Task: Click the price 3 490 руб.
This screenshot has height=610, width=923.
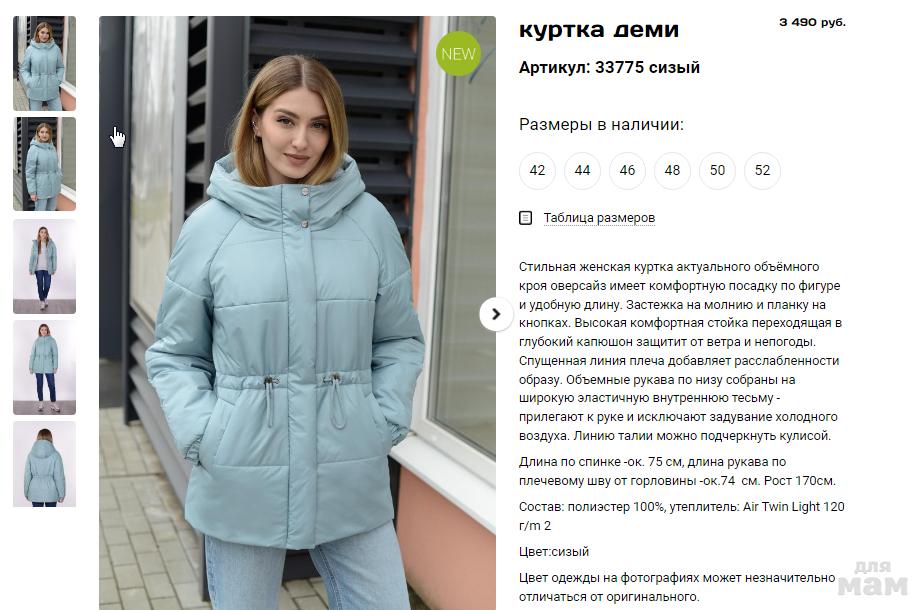Action: point(812,22)
